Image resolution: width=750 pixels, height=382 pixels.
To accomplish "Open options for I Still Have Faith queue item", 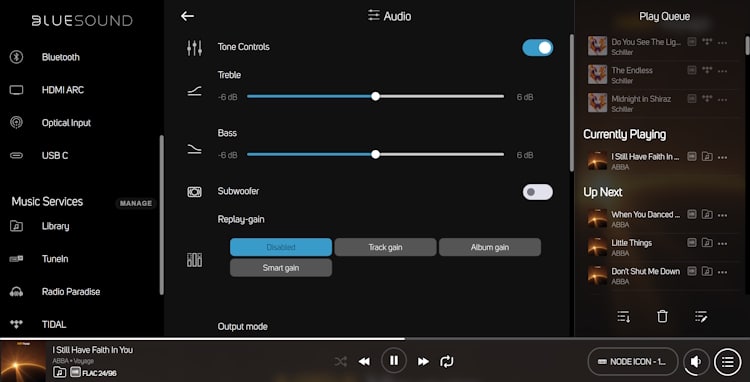I will pyautogui.click(x=723, y=157).
